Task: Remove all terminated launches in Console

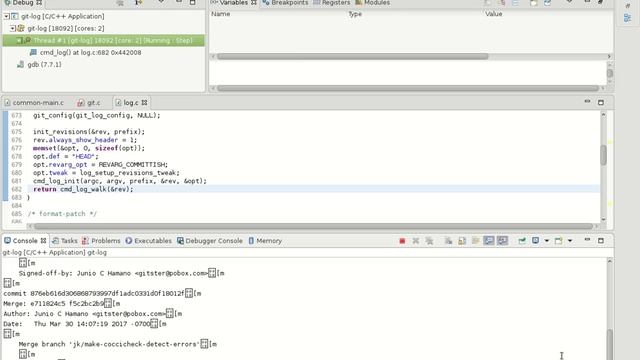Action: (x=429, y=241)
